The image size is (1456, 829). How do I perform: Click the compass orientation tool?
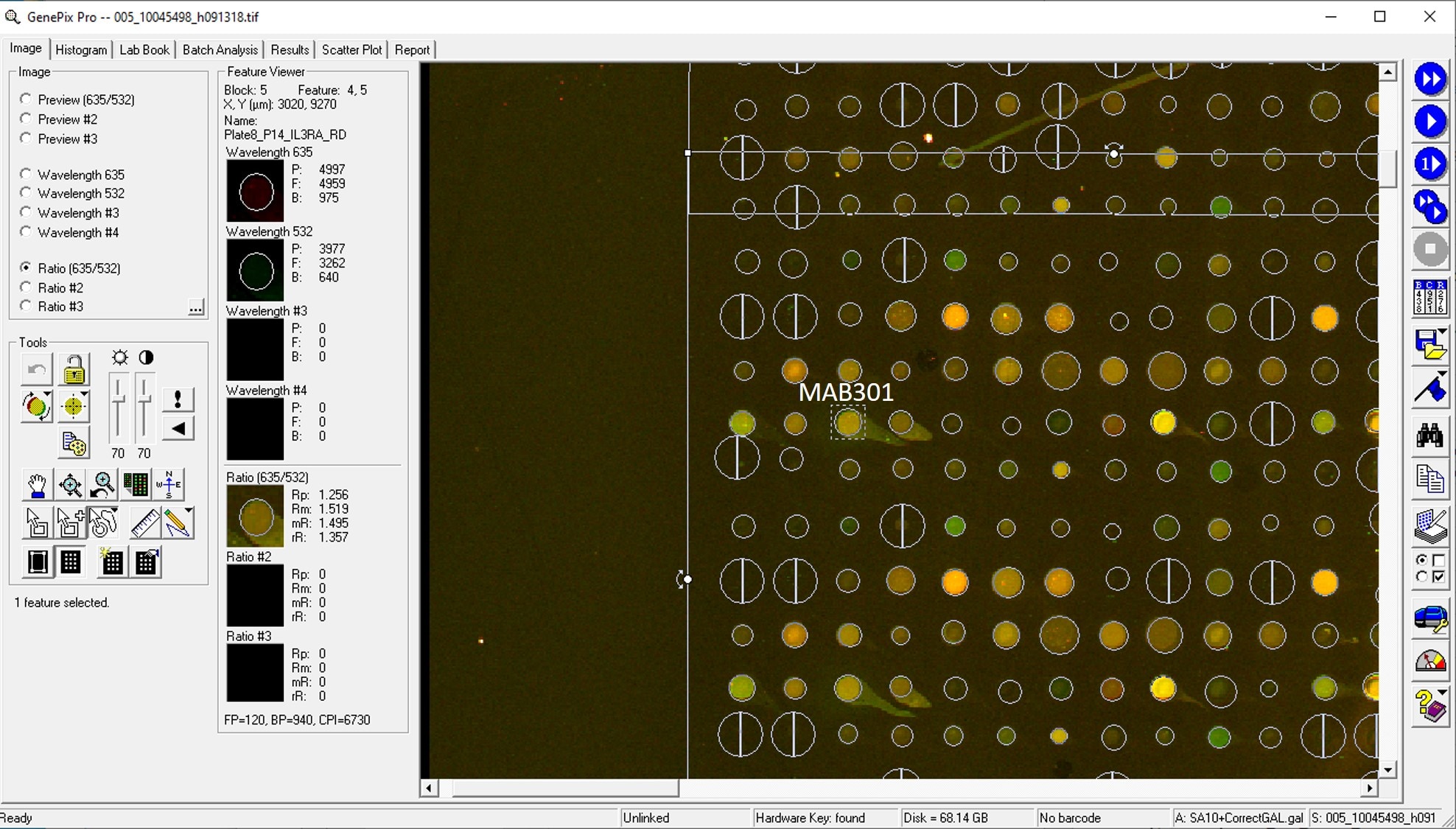click(169, 485)
